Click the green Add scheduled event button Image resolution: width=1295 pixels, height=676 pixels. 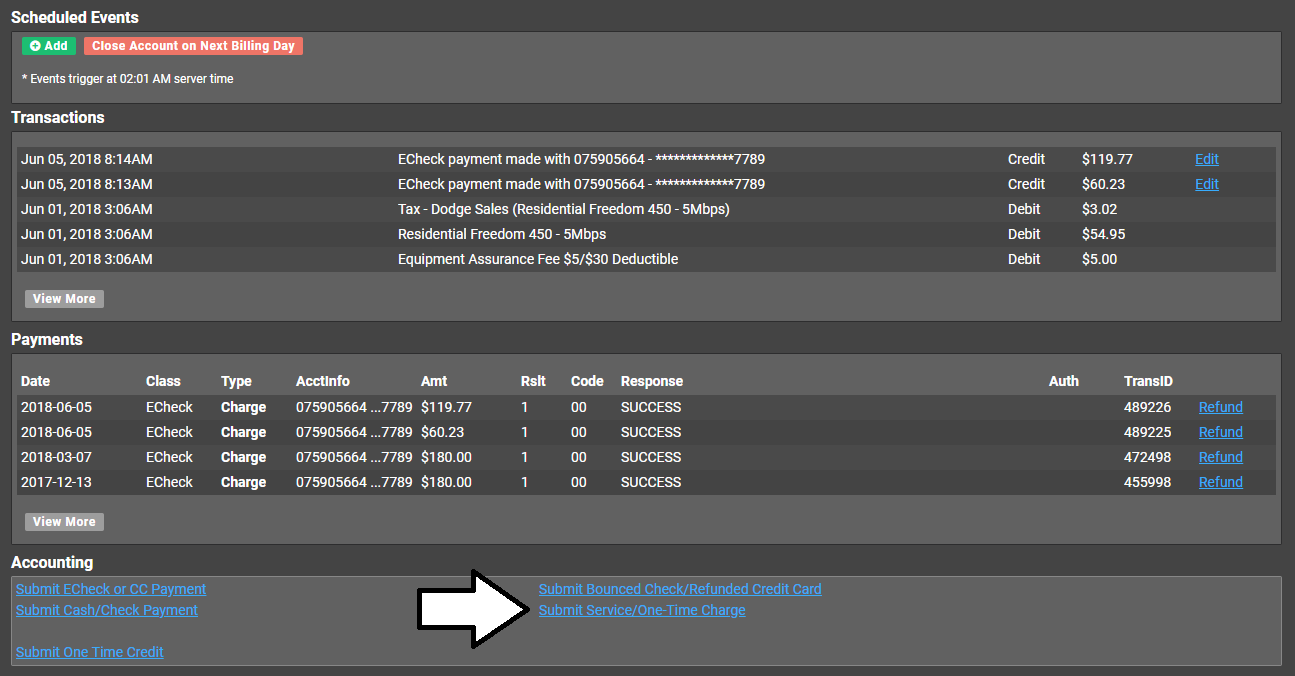coord(49,46)
